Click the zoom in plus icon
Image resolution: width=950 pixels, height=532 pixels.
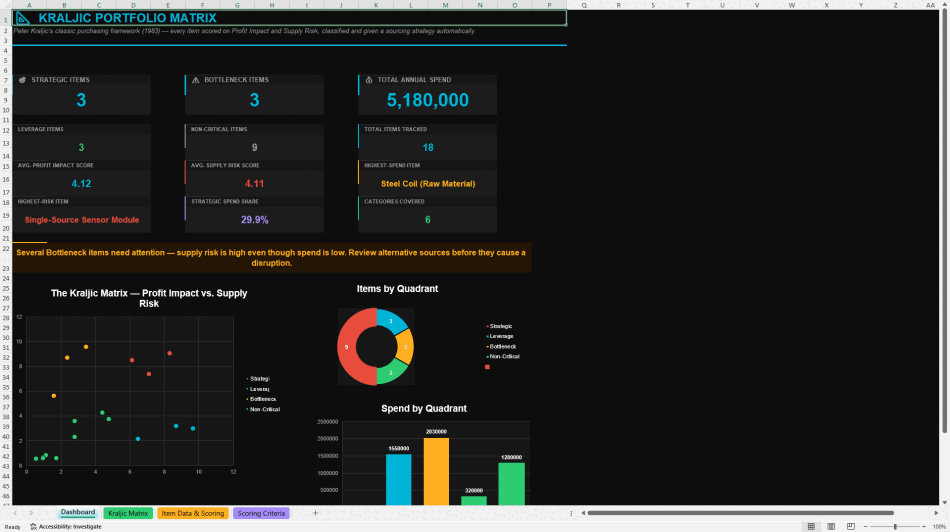(923, 527)
